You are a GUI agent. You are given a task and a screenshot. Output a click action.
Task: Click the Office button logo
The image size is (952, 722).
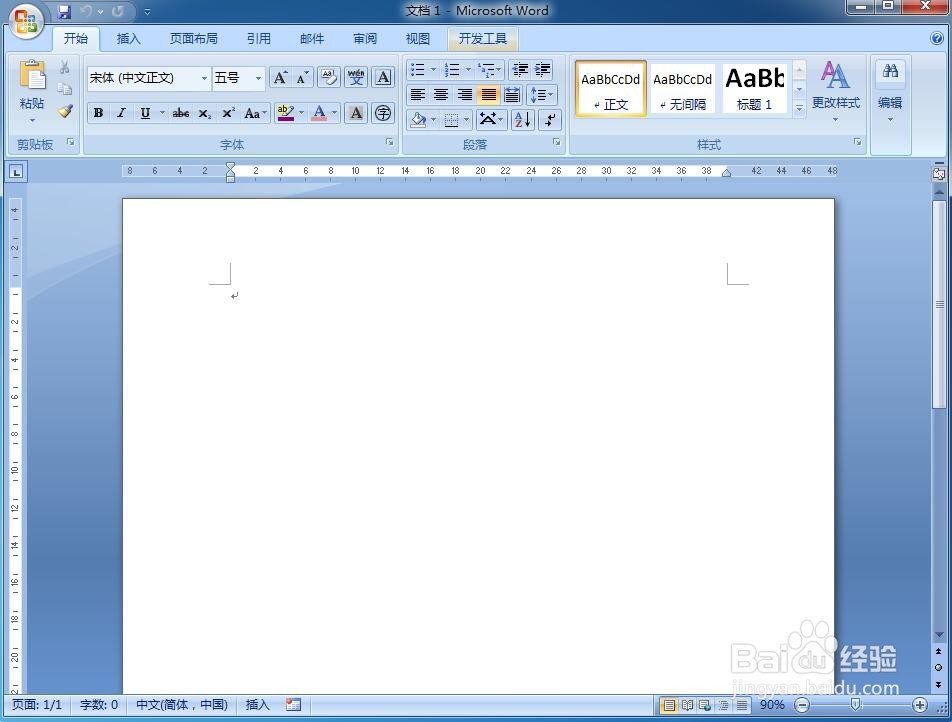point(26,21)
